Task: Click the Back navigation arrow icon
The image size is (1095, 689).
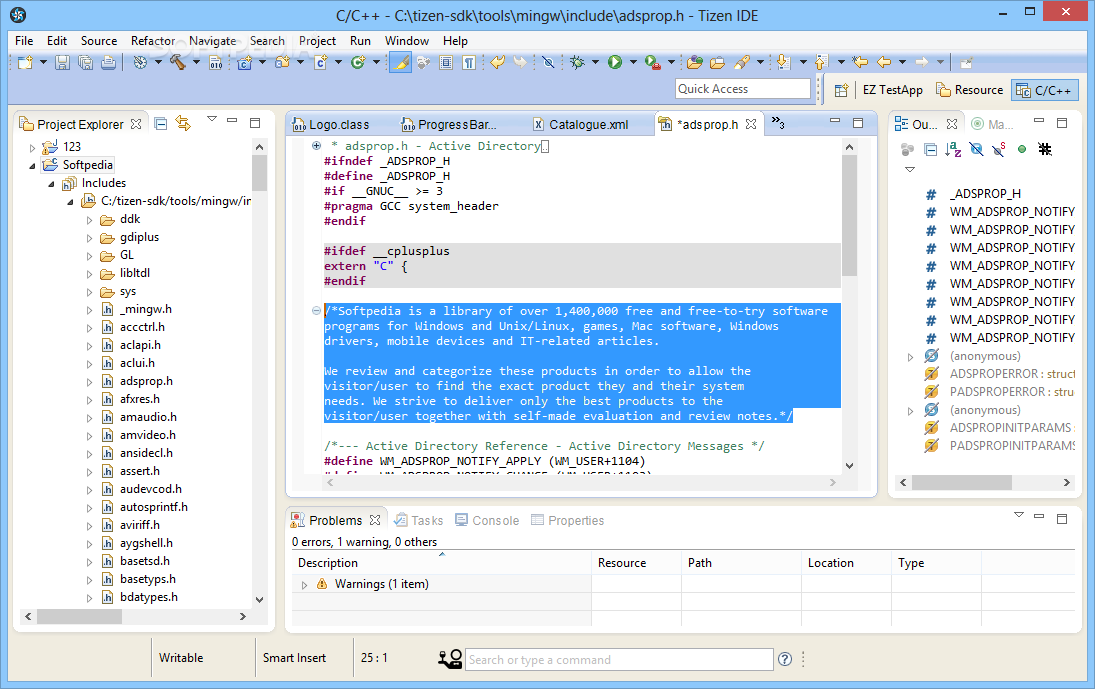Action: (884, 63)
